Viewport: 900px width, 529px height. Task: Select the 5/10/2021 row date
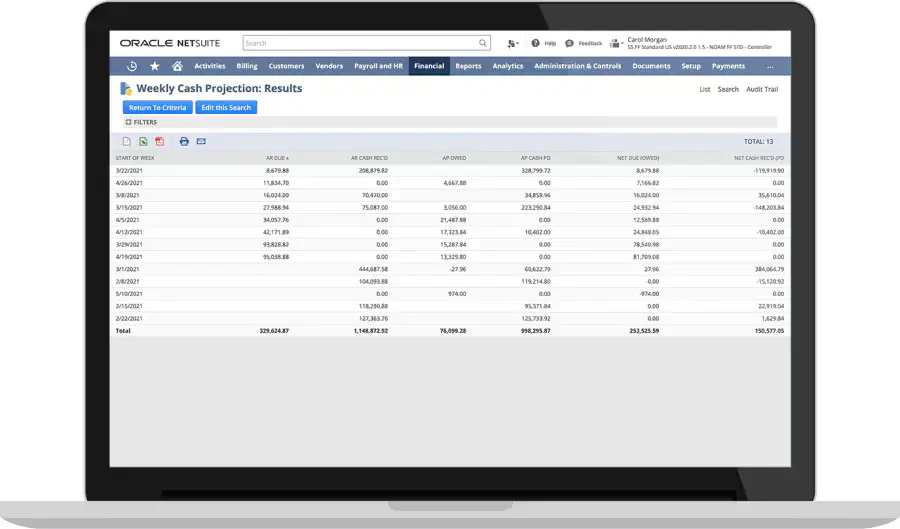129,294
